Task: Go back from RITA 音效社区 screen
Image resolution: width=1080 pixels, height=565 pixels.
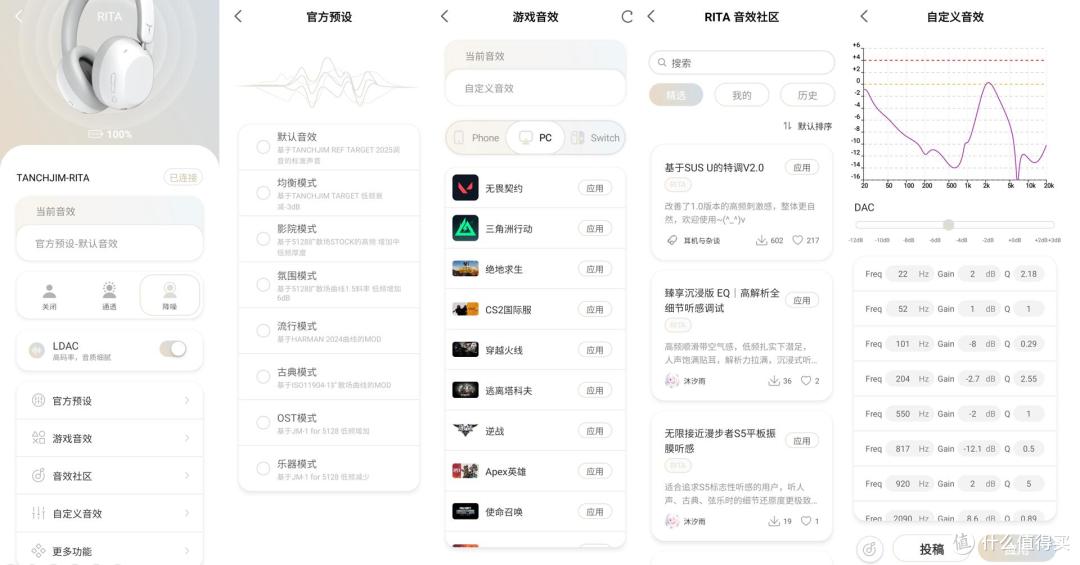Action: pos(651,16)
